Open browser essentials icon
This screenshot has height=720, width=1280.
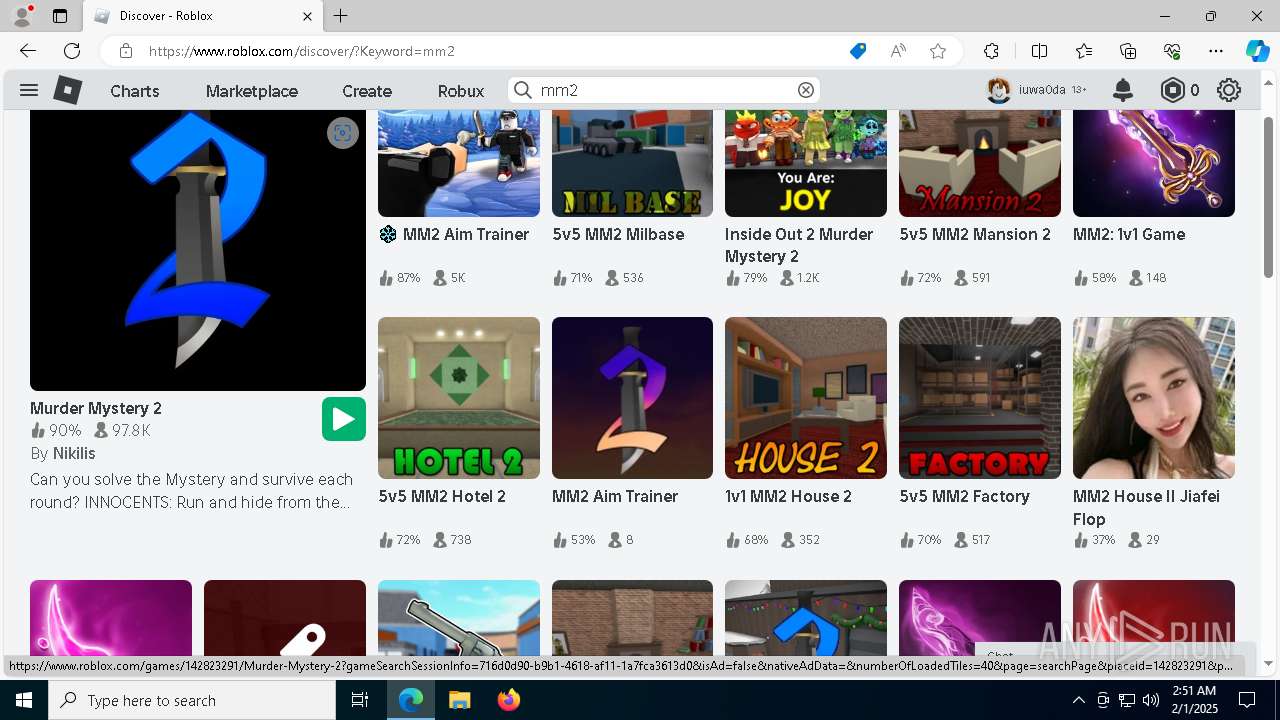[1172, 51]
